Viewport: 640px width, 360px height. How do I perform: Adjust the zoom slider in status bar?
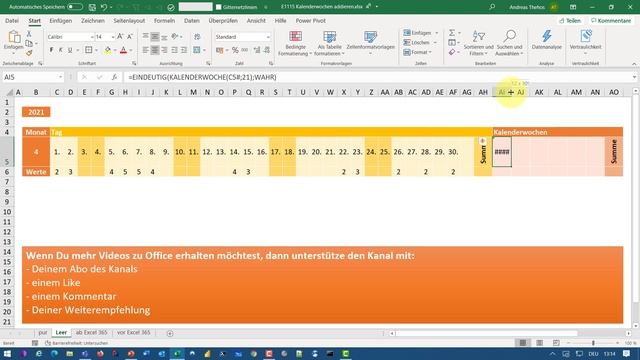(593, 343)
